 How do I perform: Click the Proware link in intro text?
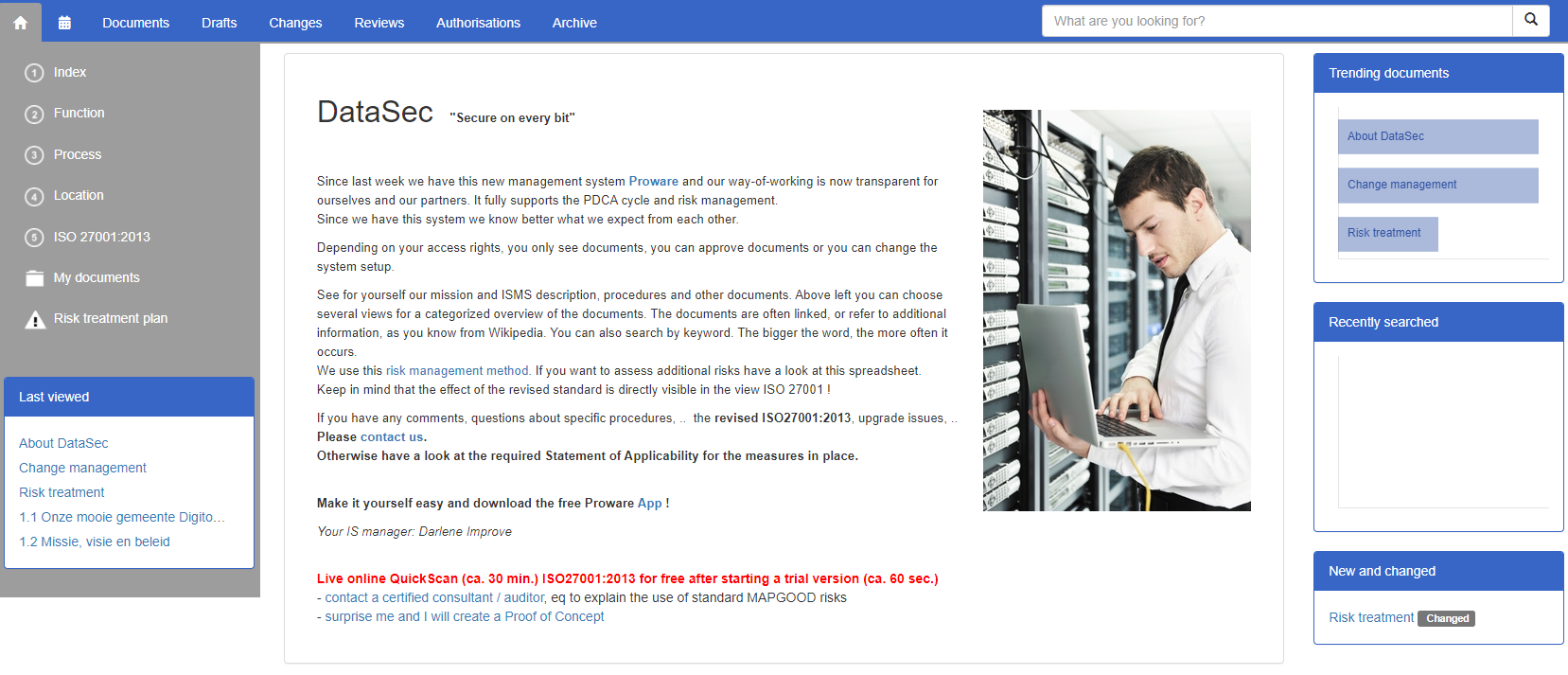[653, 181]
